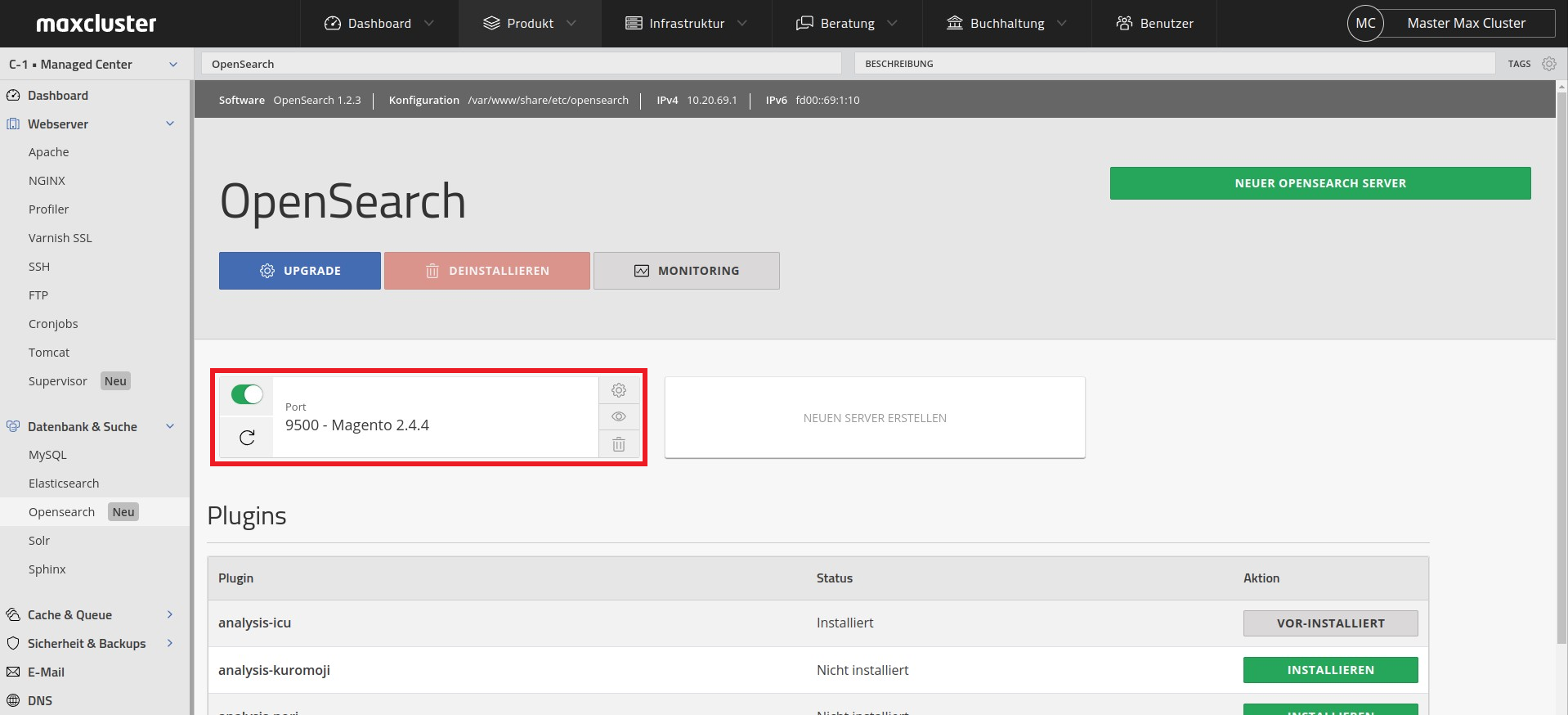Select Tomcat in the sidebar
1568x715 pixels.
(x=49, y=353)
